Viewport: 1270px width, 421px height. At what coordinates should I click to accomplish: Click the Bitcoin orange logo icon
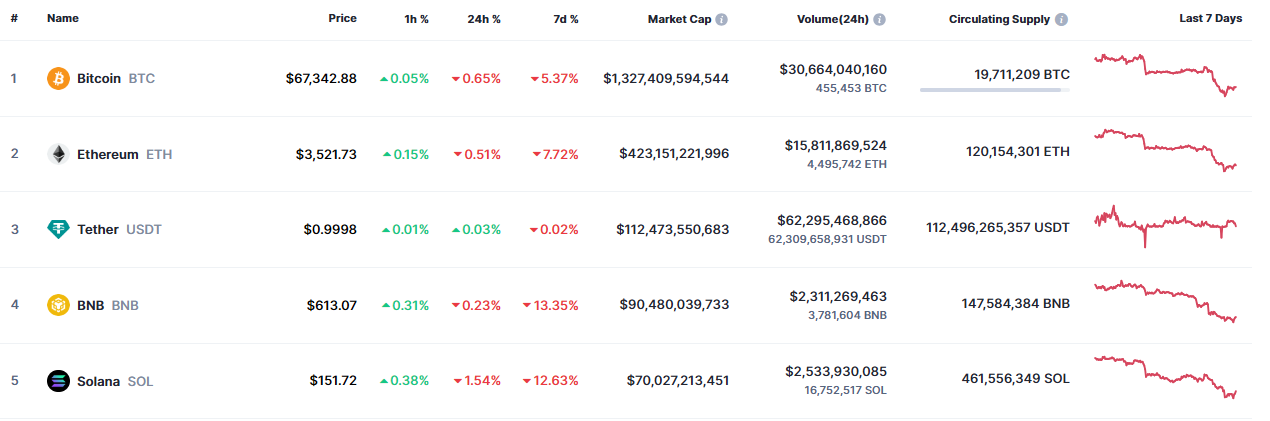click(x=59, y=78)
